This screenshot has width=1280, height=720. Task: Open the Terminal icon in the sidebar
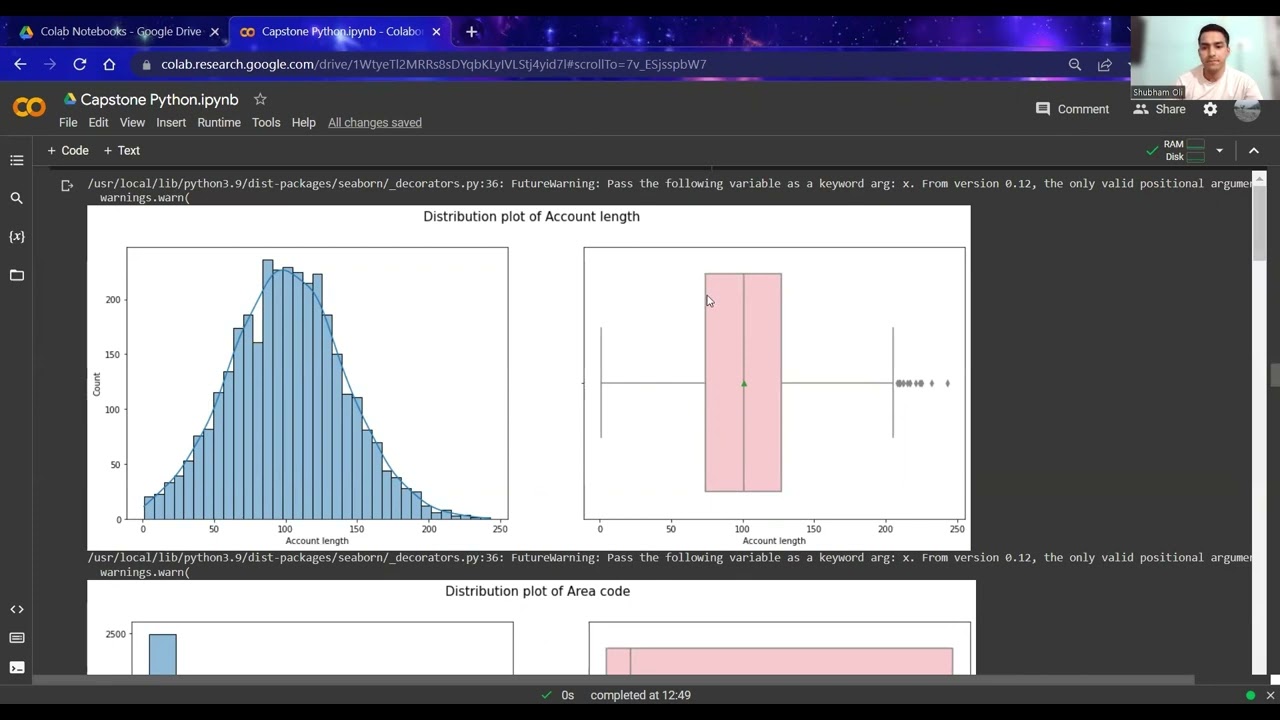coord(17,667)
